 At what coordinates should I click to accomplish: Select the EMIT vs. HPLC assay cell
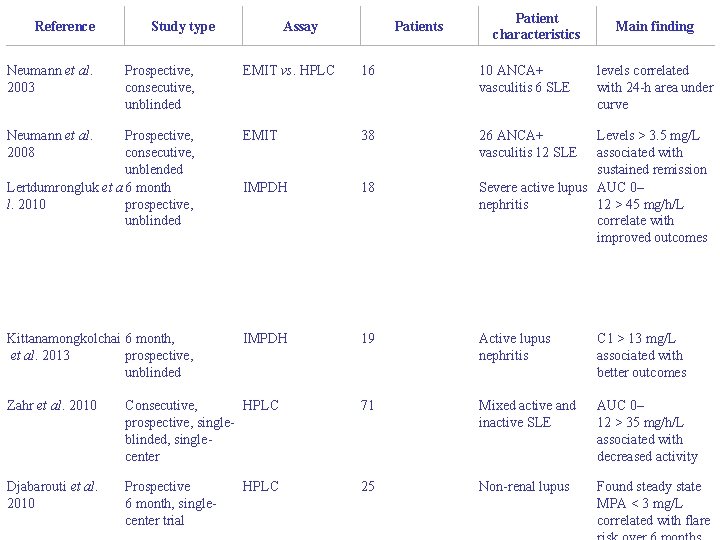[289, 71]
